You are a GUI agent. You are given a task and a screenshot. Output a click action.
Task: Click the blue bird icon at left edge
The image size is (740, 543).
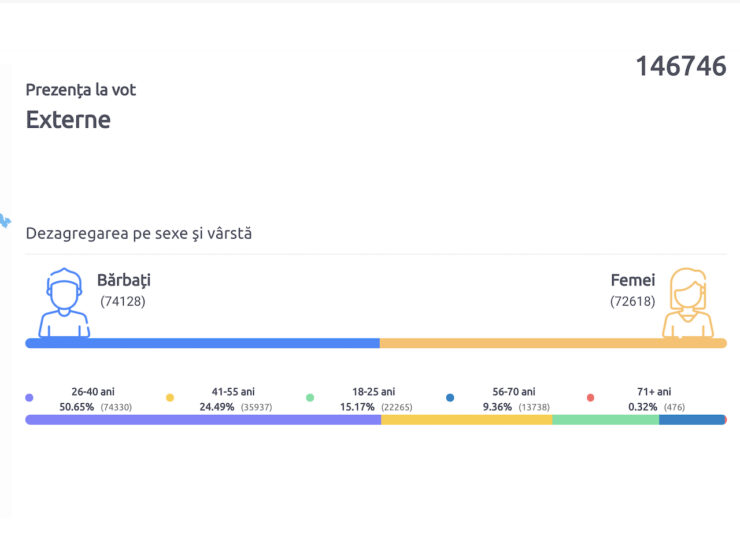[x=5, y=220]
